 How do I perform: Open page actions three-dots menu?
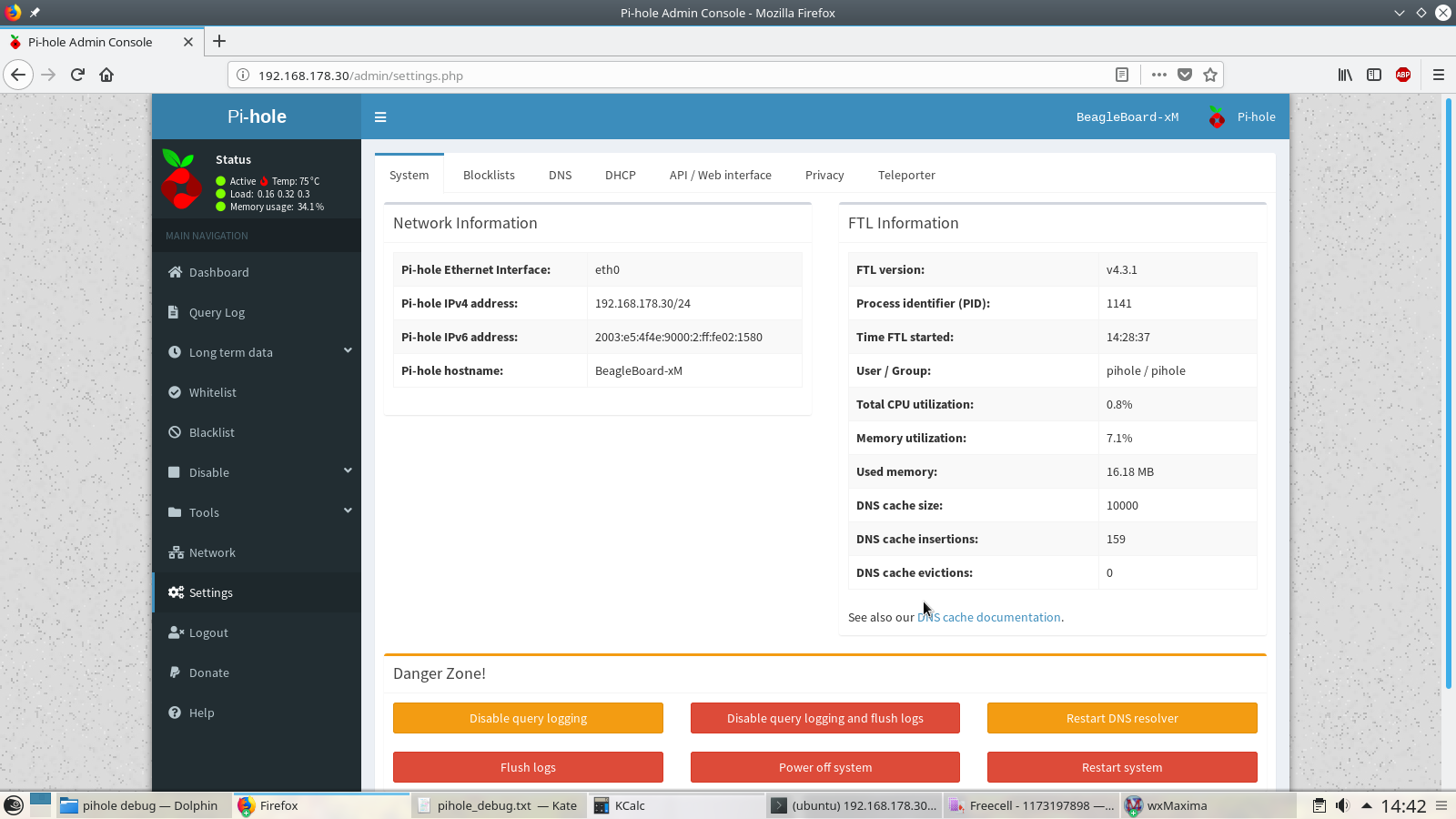pos(1158,75)
